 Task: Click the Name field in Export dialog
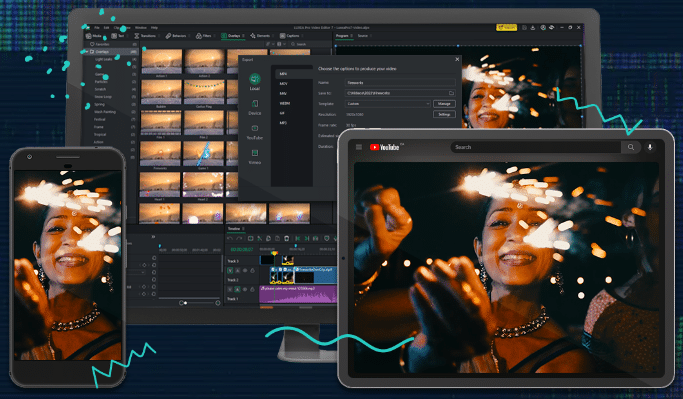(400, 82)
